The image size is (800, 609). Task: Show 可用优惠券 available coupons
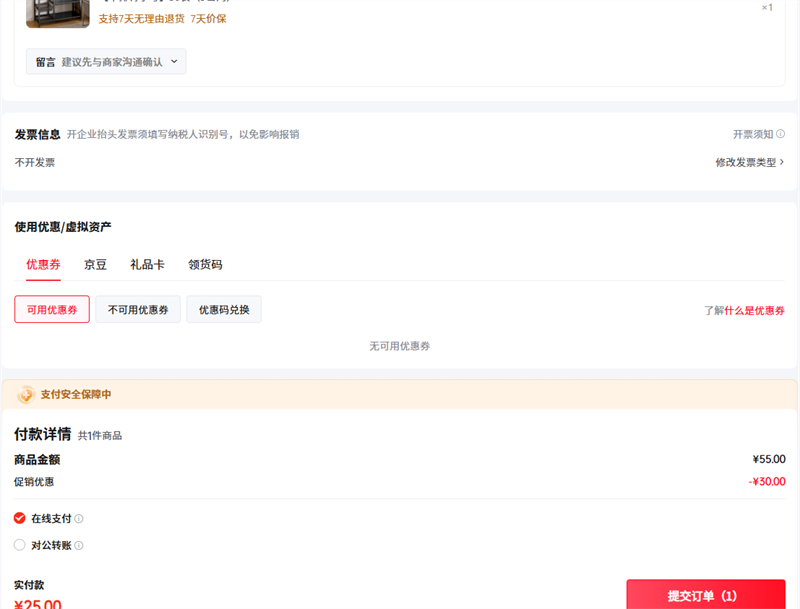click(x=52, y=310)
